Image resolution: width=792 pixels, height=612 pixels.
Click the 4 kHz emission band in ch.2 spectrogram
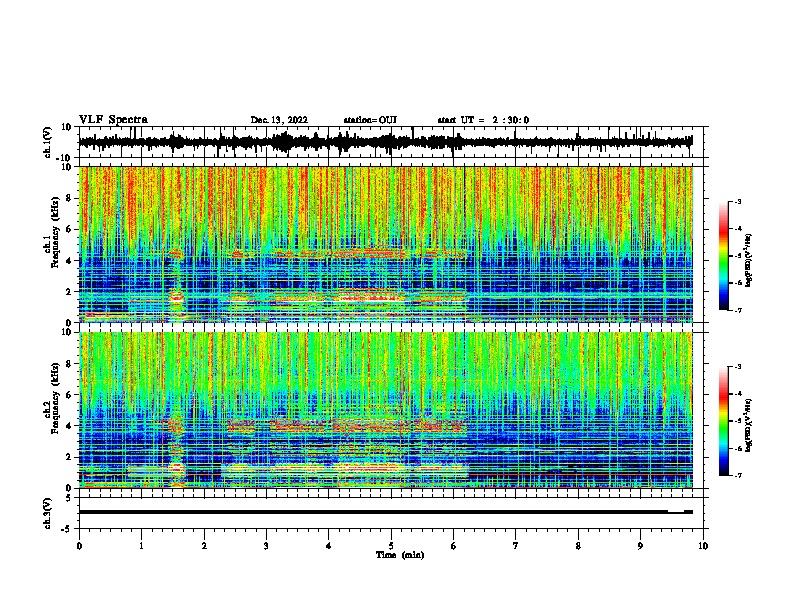346,425
